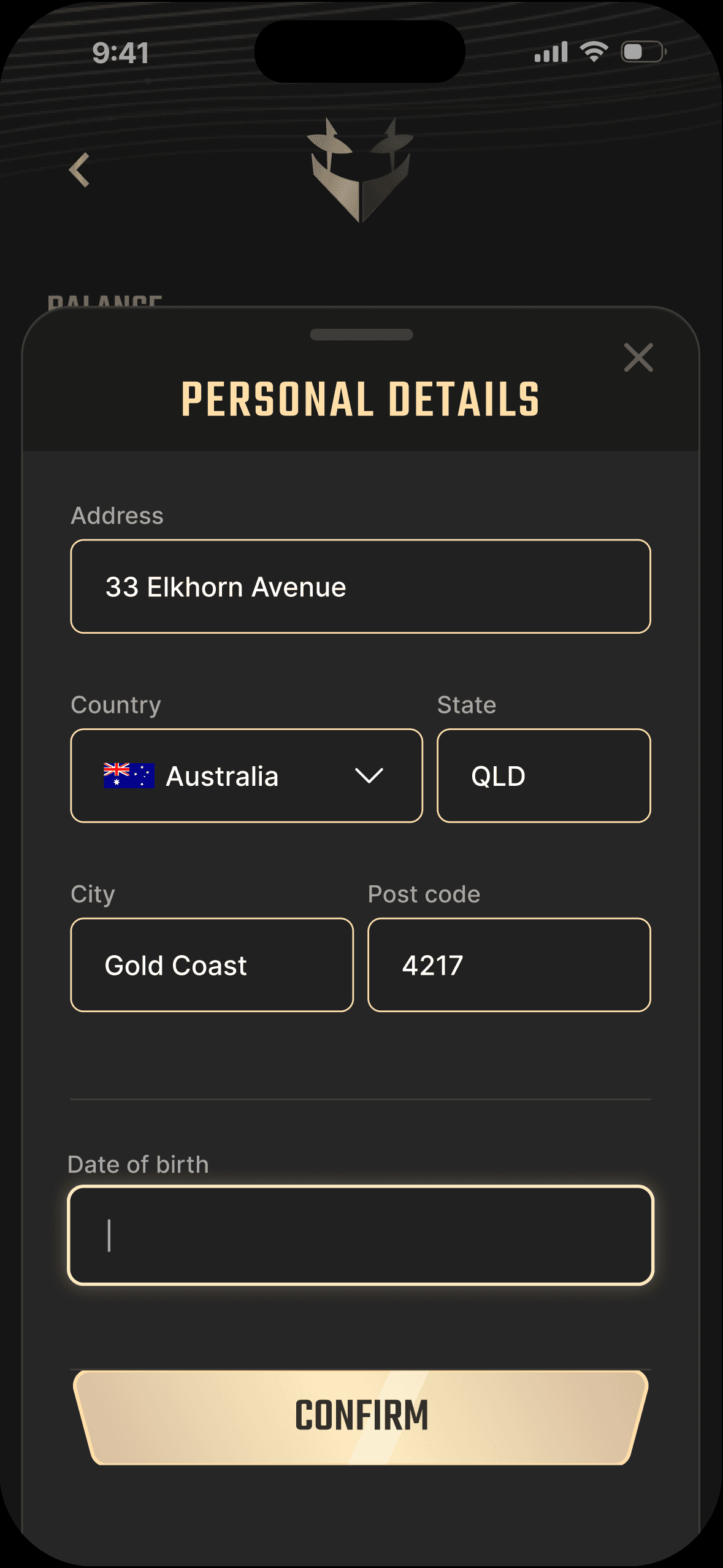Edit the Address field 33 Elkhorn Avenue
723x1568 pixels.
coord(361,586)
